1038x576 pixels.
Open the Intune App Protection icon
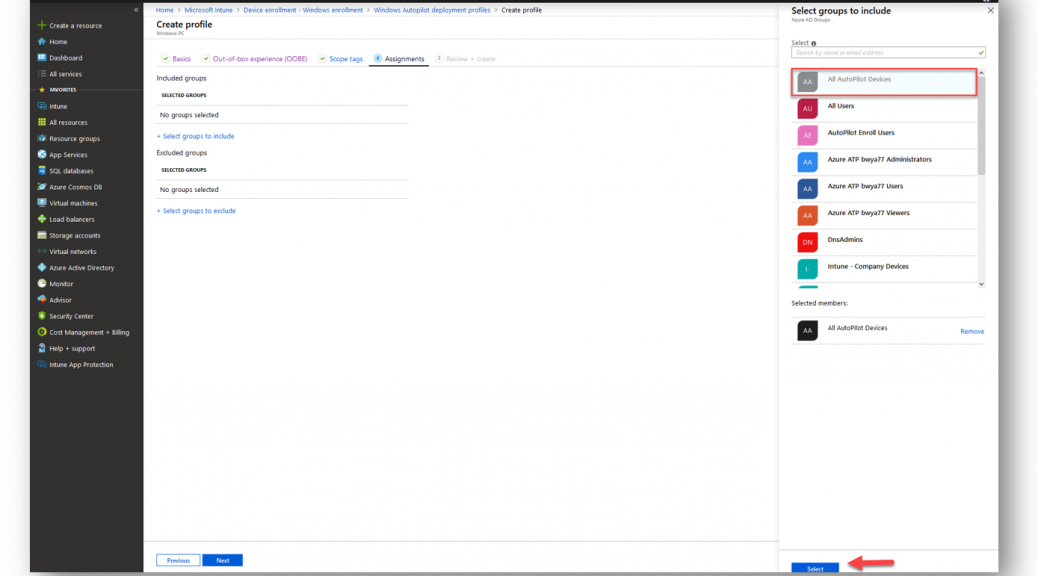point(42,364)
